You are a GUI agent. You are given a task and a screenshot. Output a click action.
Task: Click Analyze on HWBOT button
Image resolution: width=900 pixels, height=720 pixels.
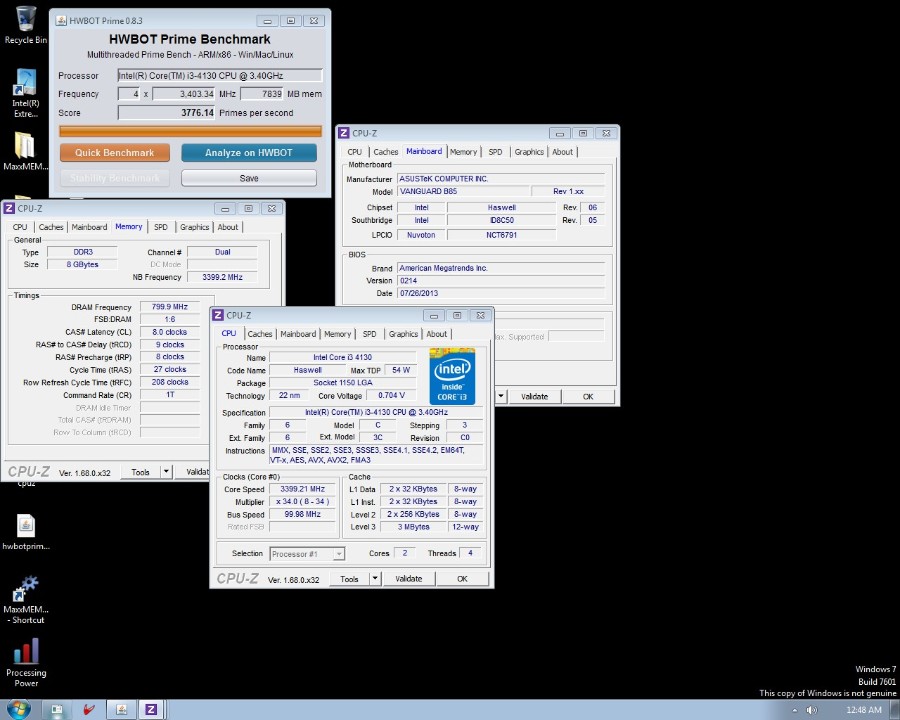point(249,153)
